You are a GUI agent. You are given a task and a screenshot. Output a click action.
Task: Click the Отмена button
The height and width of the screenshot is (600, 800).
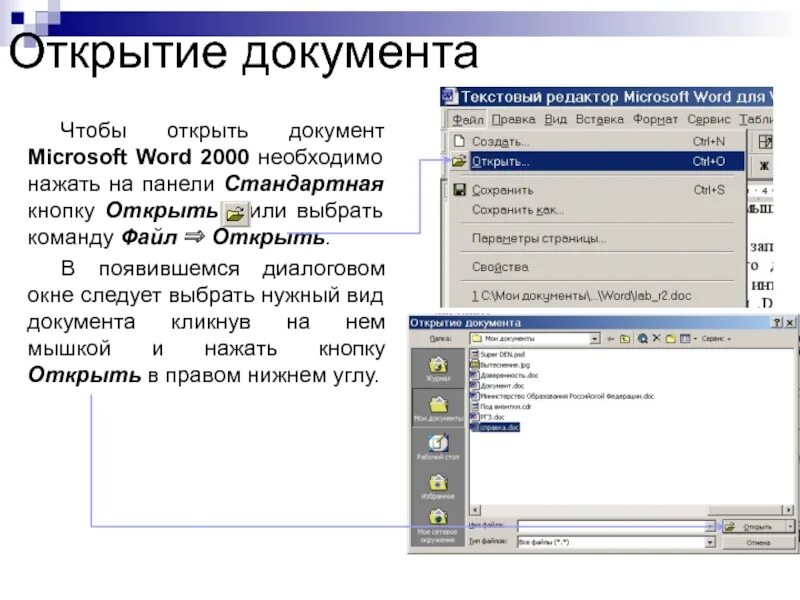[x=758, y=543]
